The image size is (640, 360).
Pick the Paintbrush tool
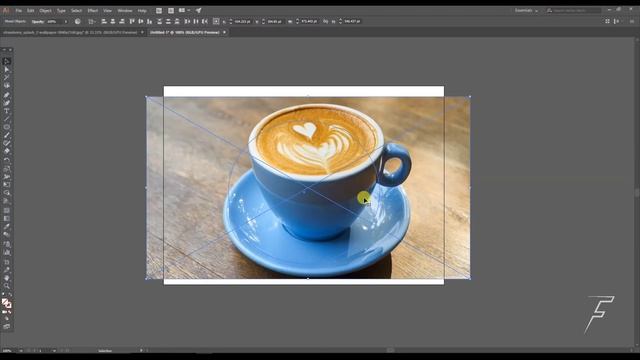[x=7, y=135]
